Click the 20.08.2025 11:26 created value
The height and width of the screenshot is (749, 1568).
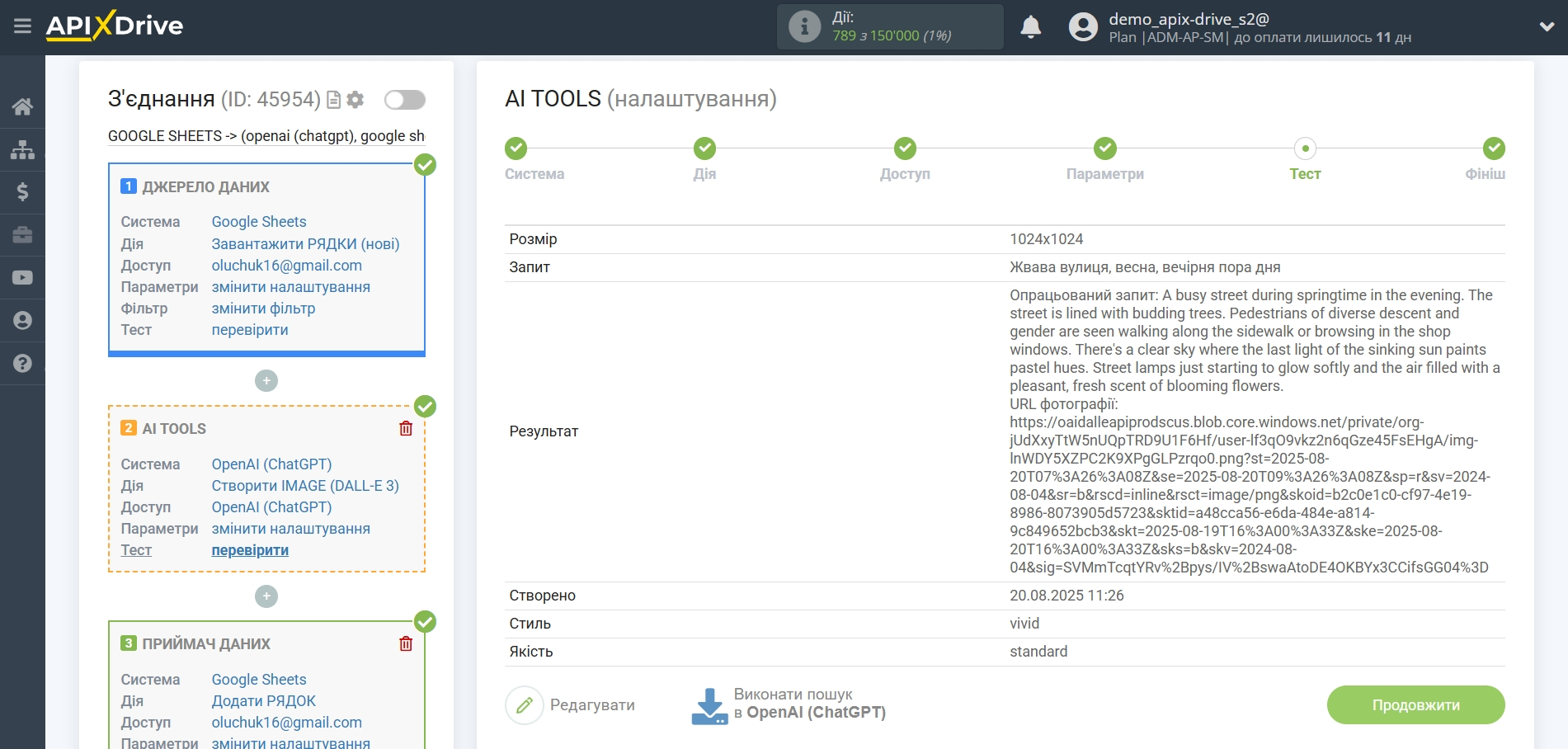tap(1067, 596)
